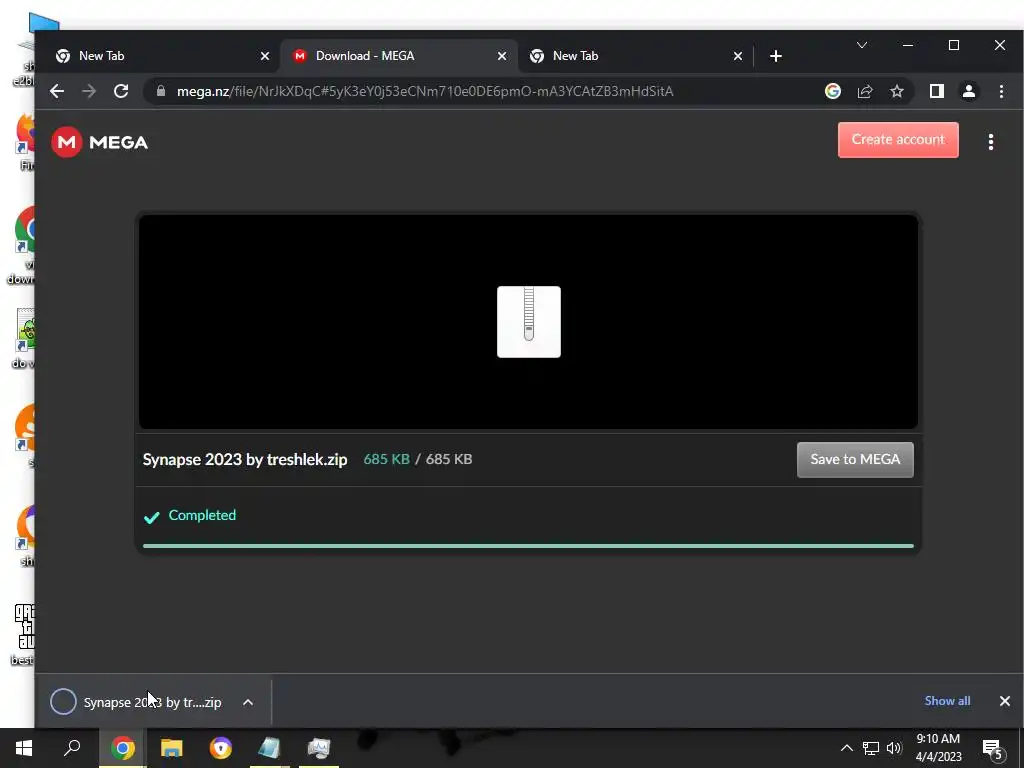Click the browser forward arrow
This screenshot has height=768, width=1024.
[89, 91]
